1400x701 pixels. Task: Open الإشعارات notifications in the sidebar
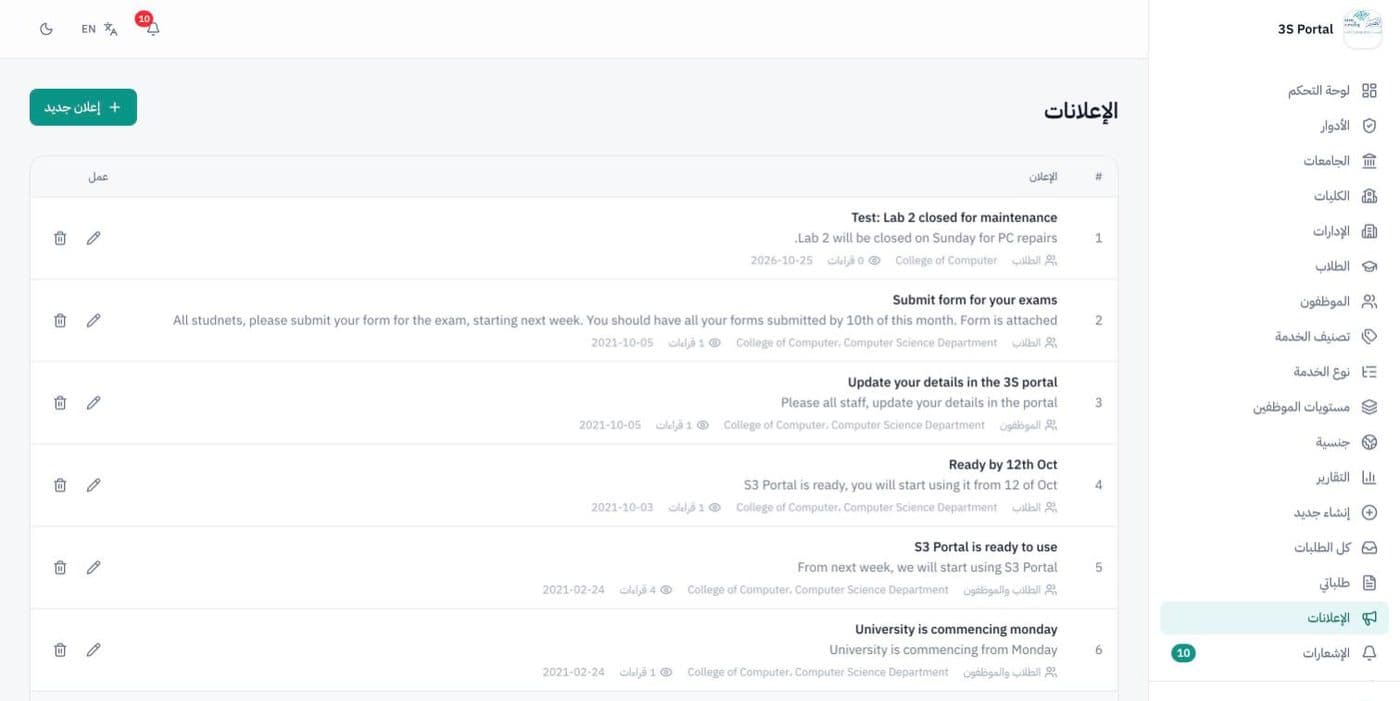(1274, 653)
